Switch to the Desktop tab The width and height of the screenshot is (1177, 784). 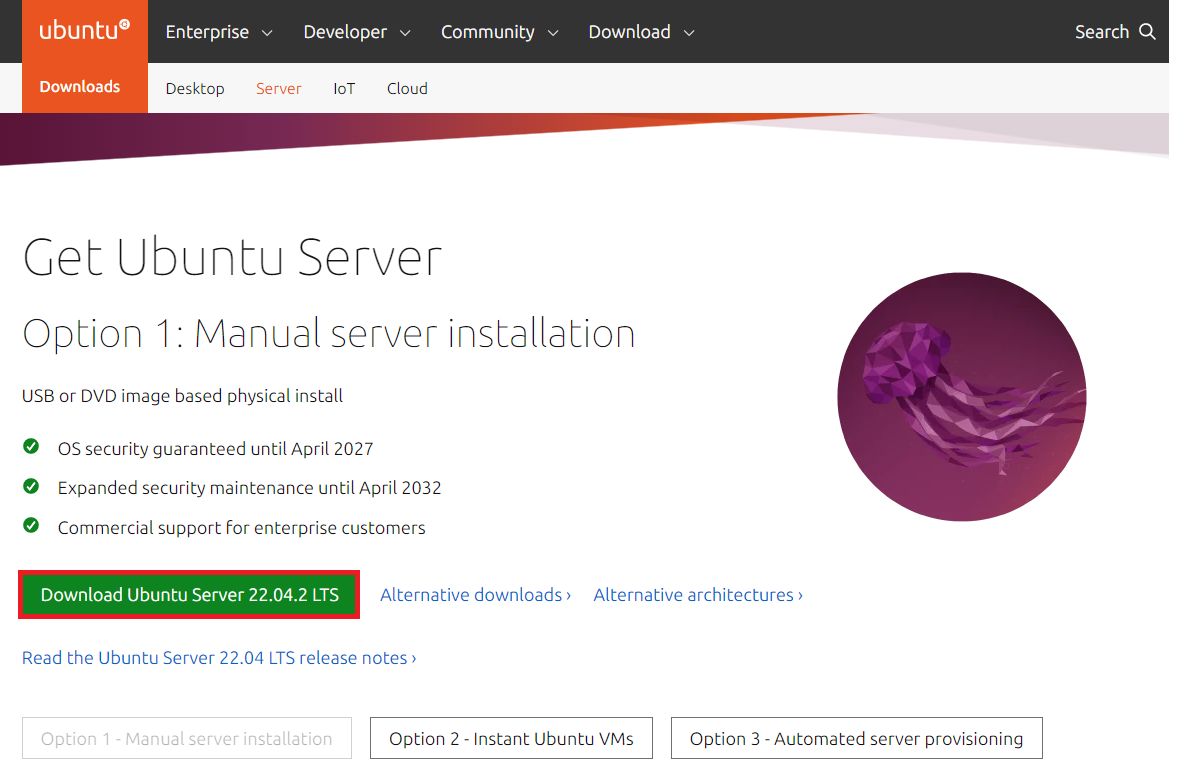195,89
